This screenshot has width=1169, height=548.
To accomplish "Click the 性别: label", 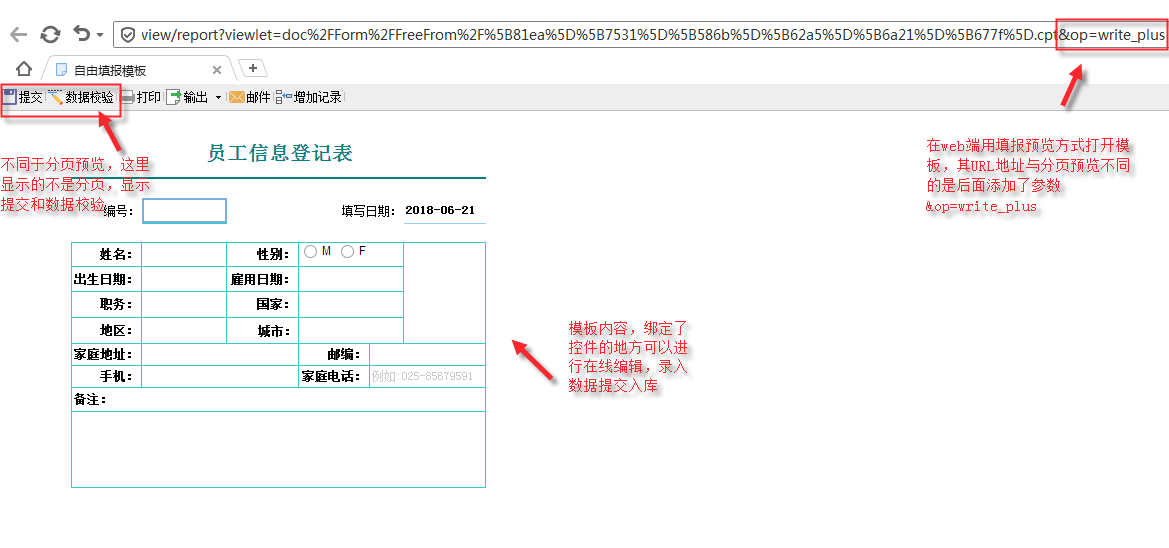I will point(273,255).
